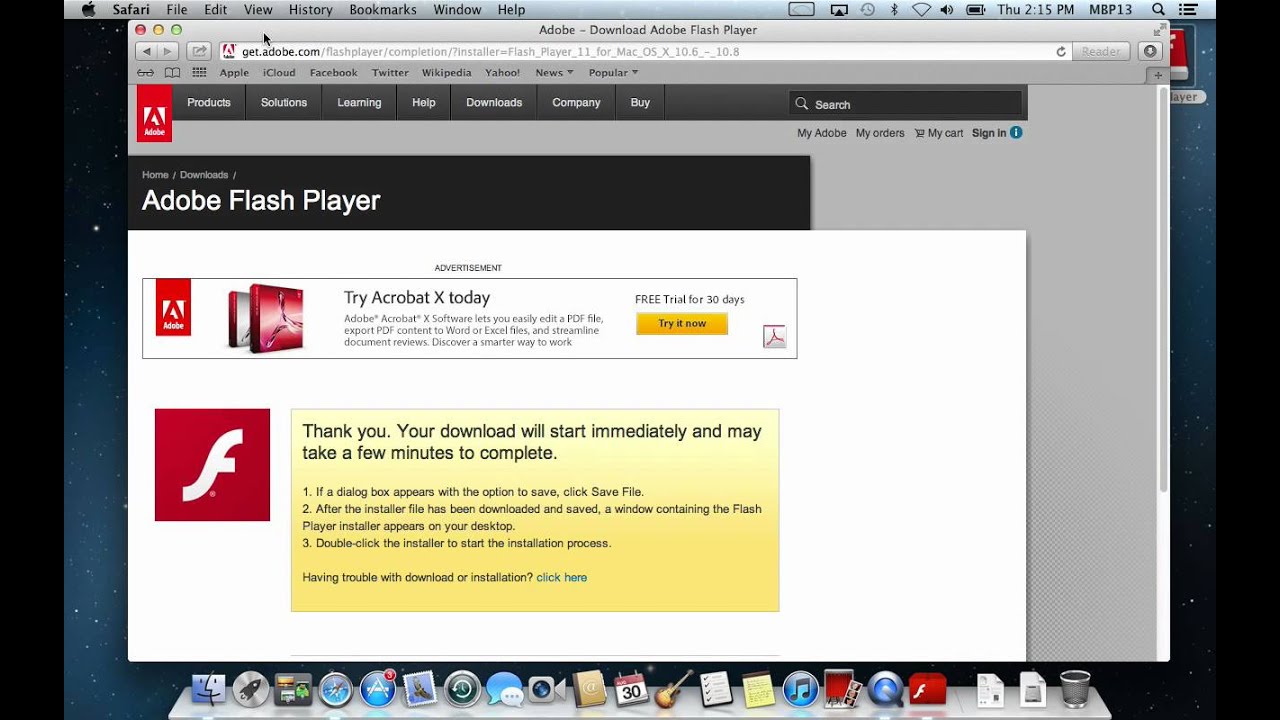
Task: Open the Window menu
Action: pos(457,9)
